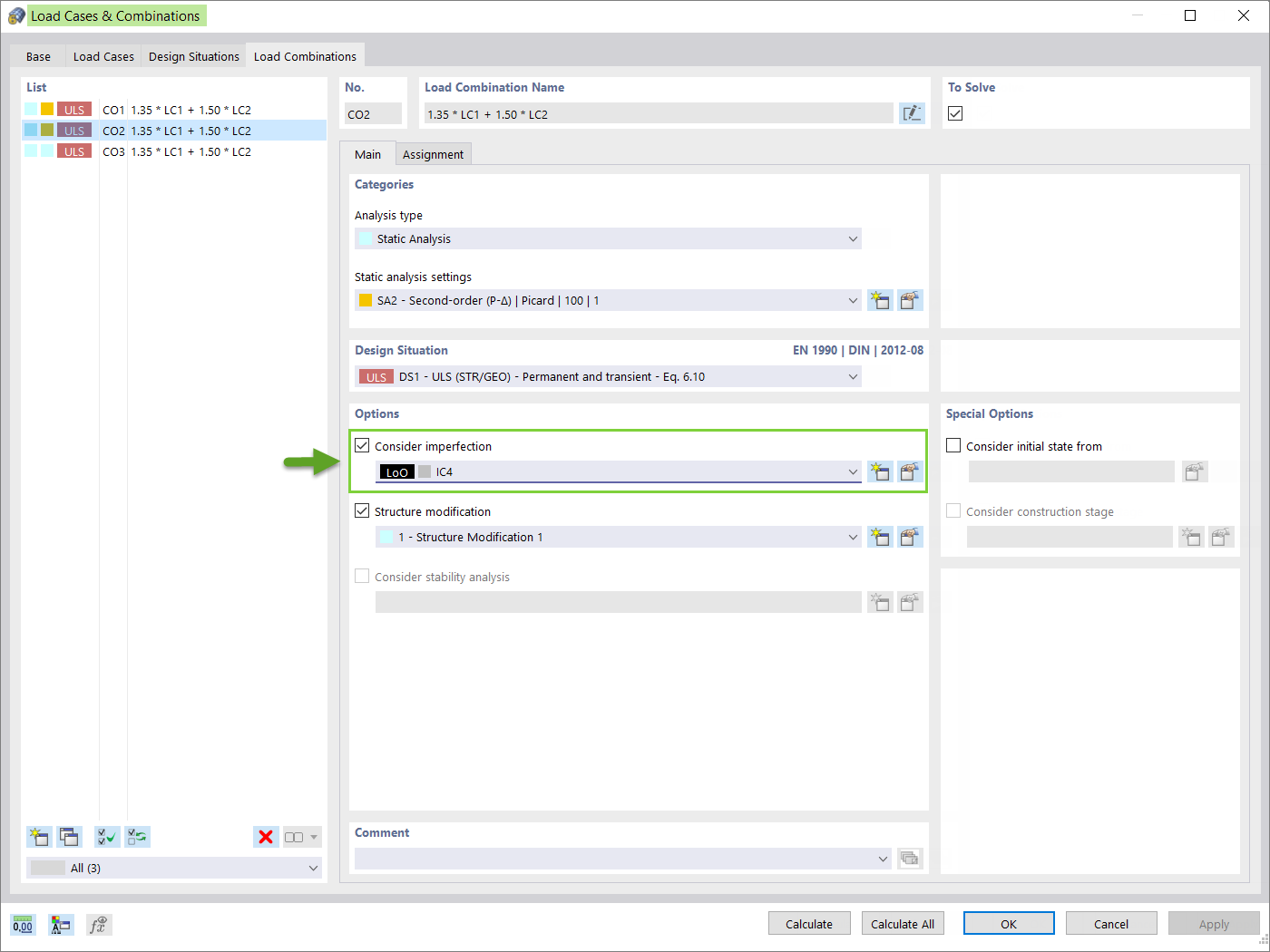The image size is (1270, 952).
Task: Switch to Load Cases tab
Action: pyautogui.click(x=103, y=56)
